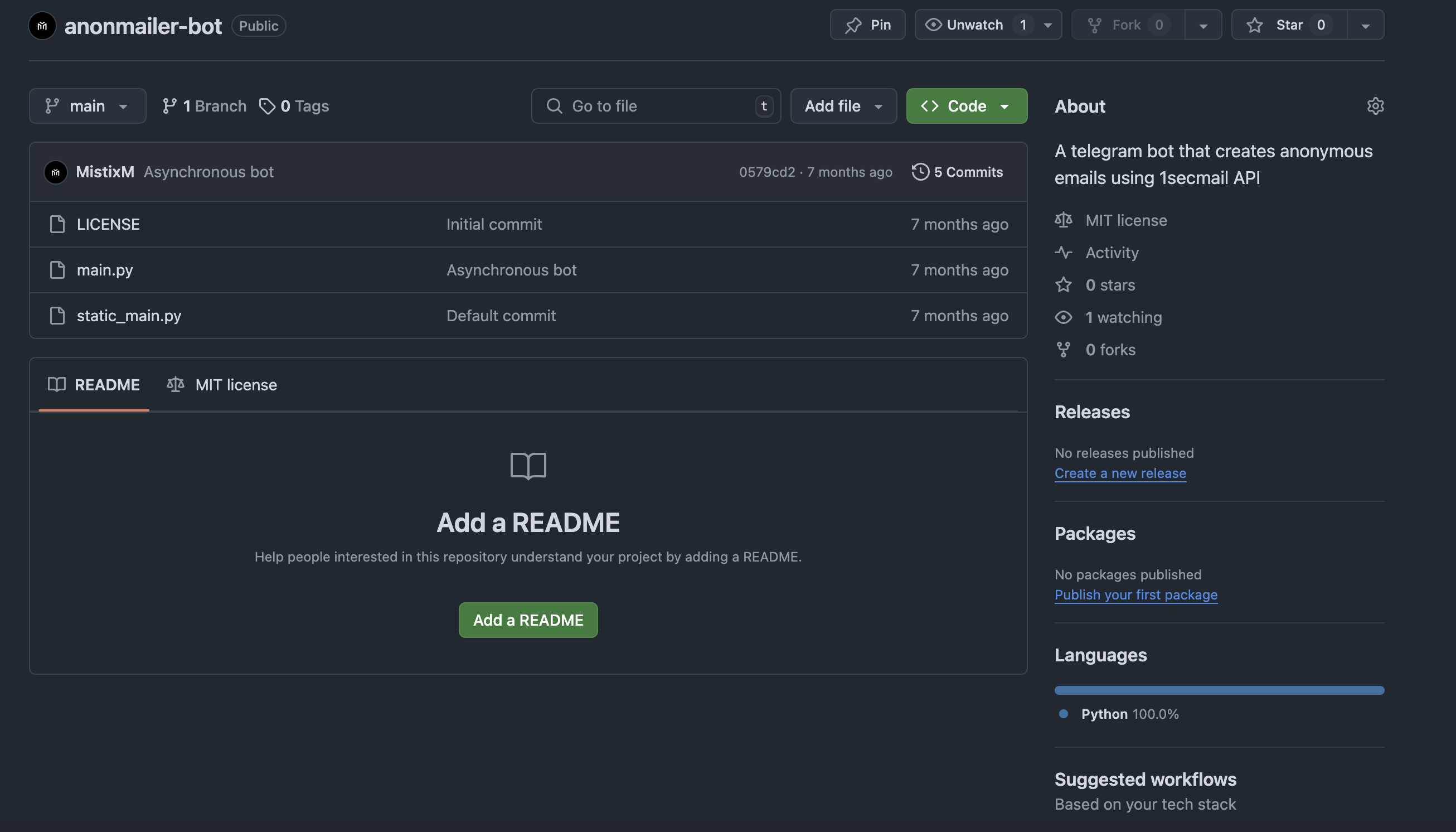
Task: Click the Python language bar
Action: pyautogui.click(x=1220, y=690)
